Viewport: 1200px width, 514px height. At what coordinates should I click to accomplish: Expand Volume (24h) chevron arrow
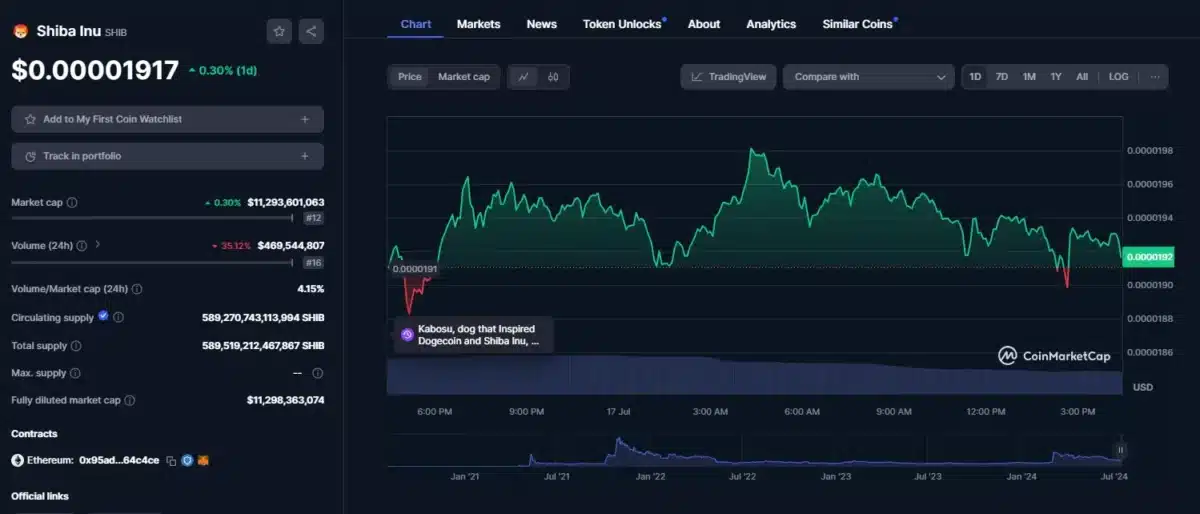click(x=98, y=245)
